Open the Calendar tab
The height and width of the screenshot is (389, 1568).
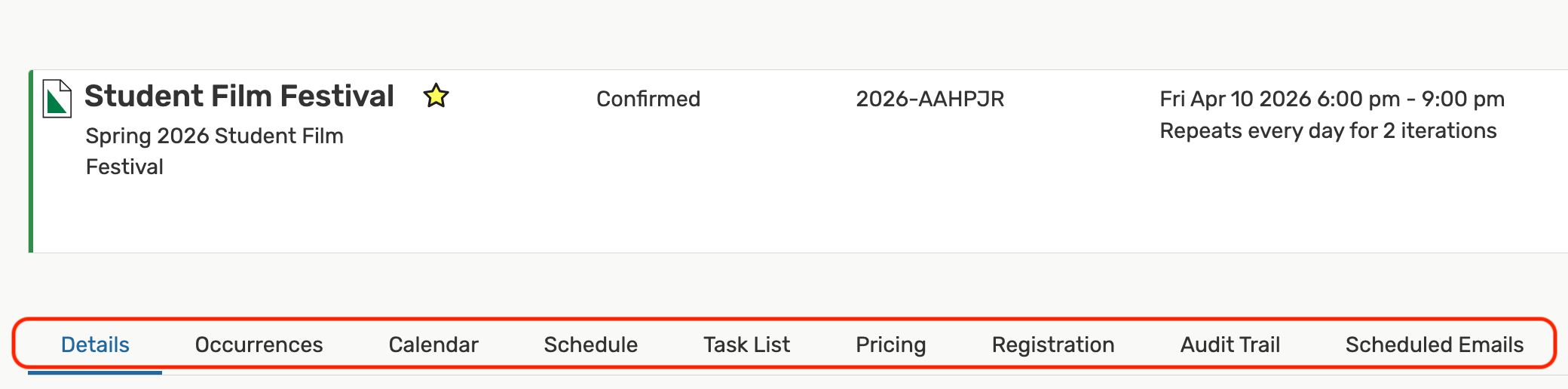[x=433, y=345]
